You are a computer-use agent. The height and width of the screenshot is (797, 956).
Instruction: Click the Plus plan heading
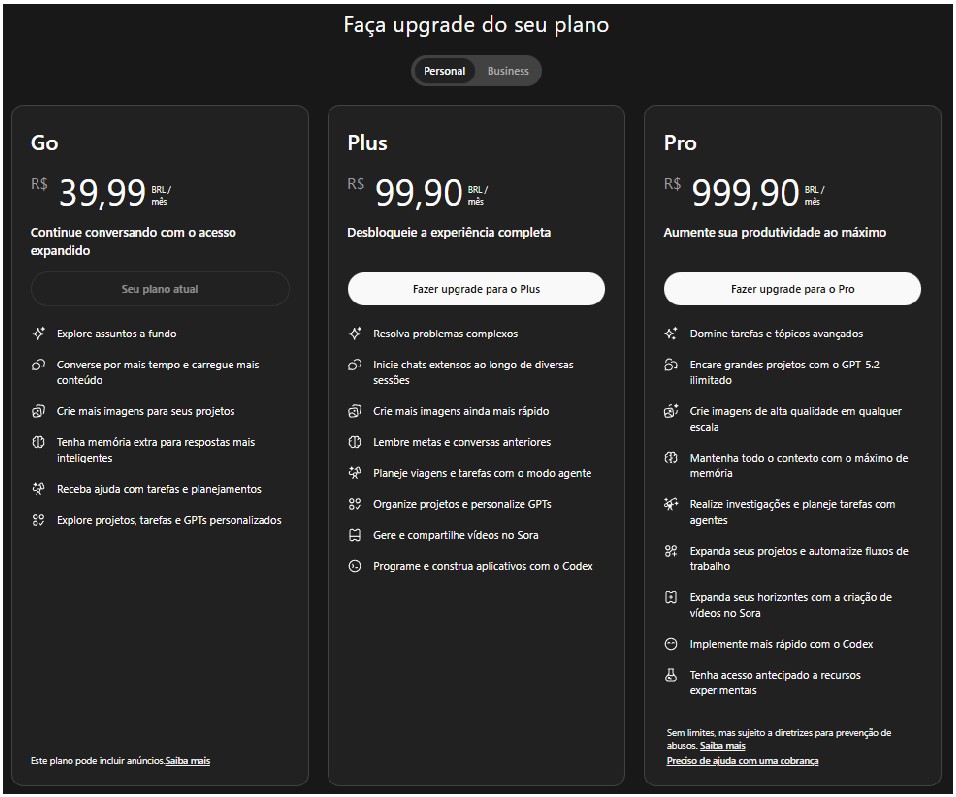[x=367, y=143]
